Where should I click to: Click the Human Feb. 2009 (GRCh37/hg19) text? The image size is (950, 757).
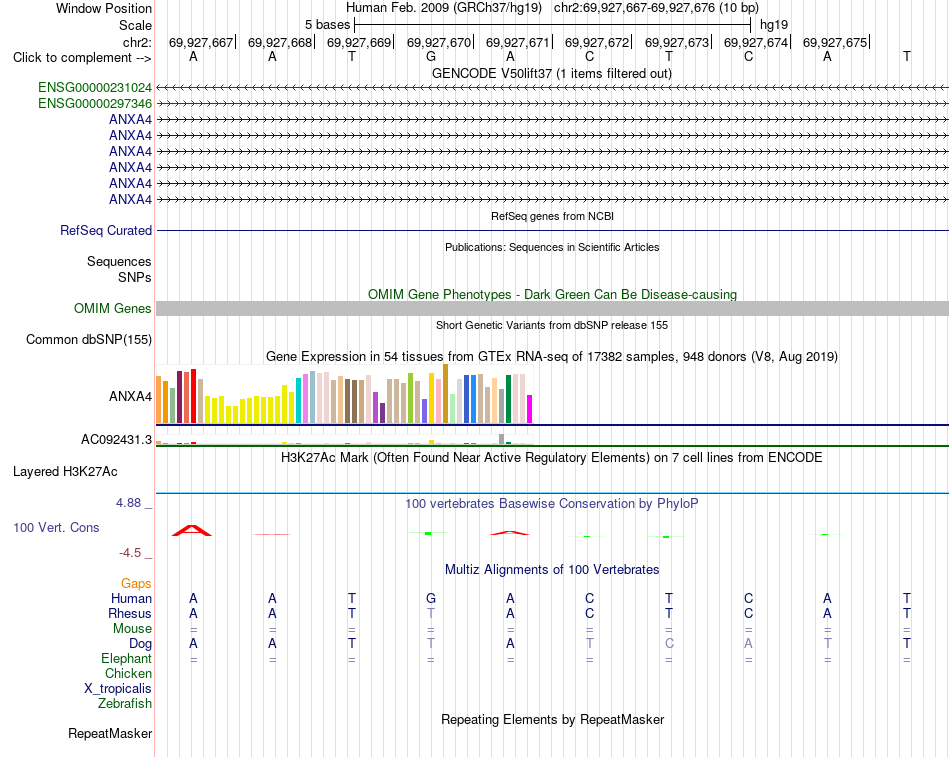tap(444, 8)
